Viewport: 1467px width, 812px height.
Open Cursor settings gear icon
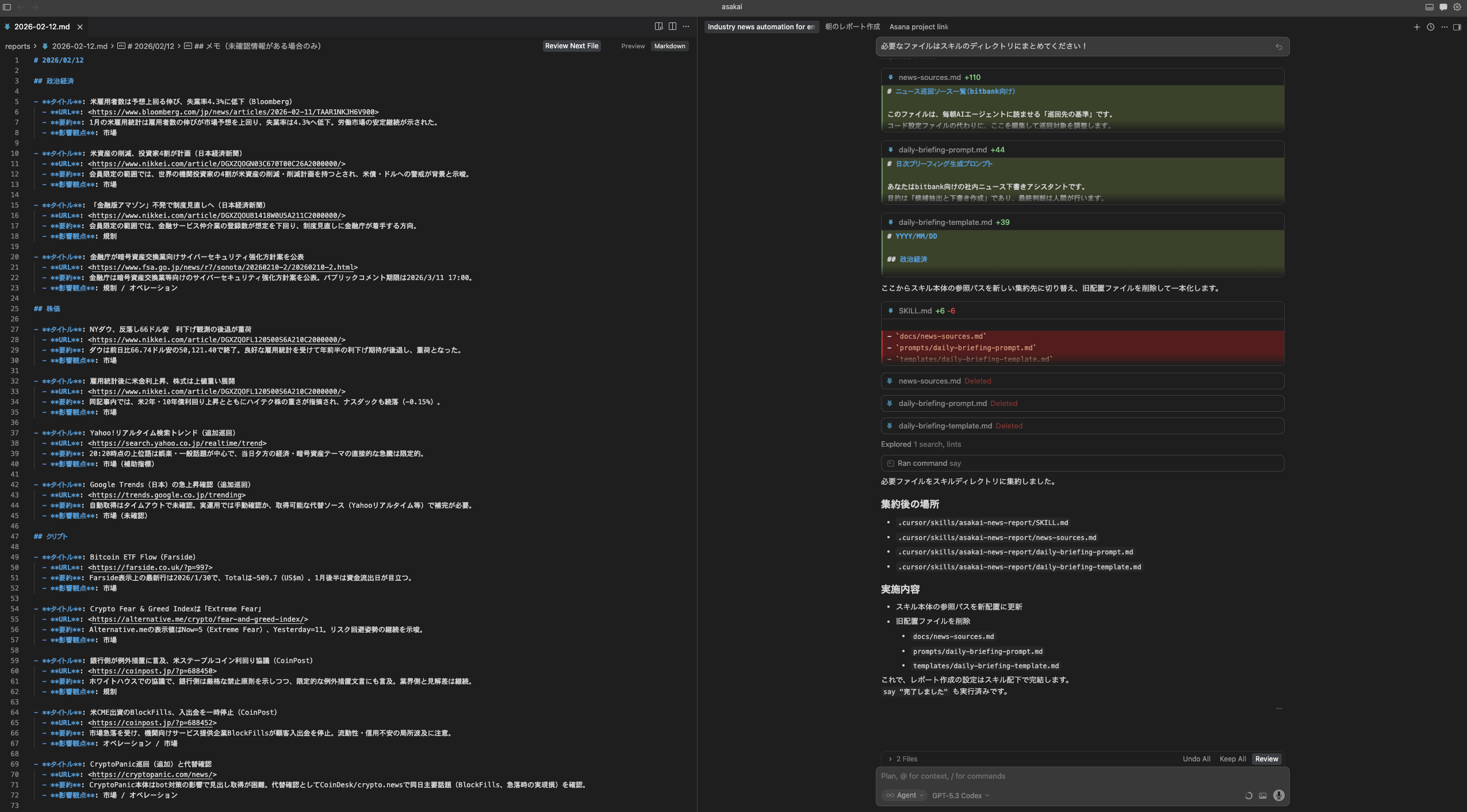point(1457,7)
